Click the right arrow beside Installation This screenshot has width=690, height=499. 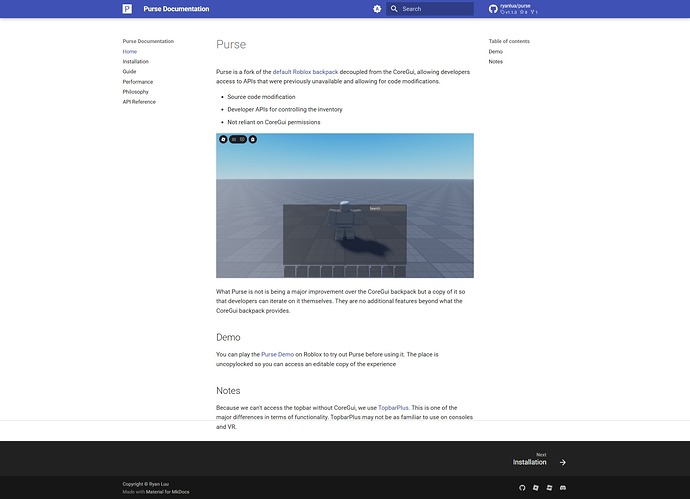[562, 462]
